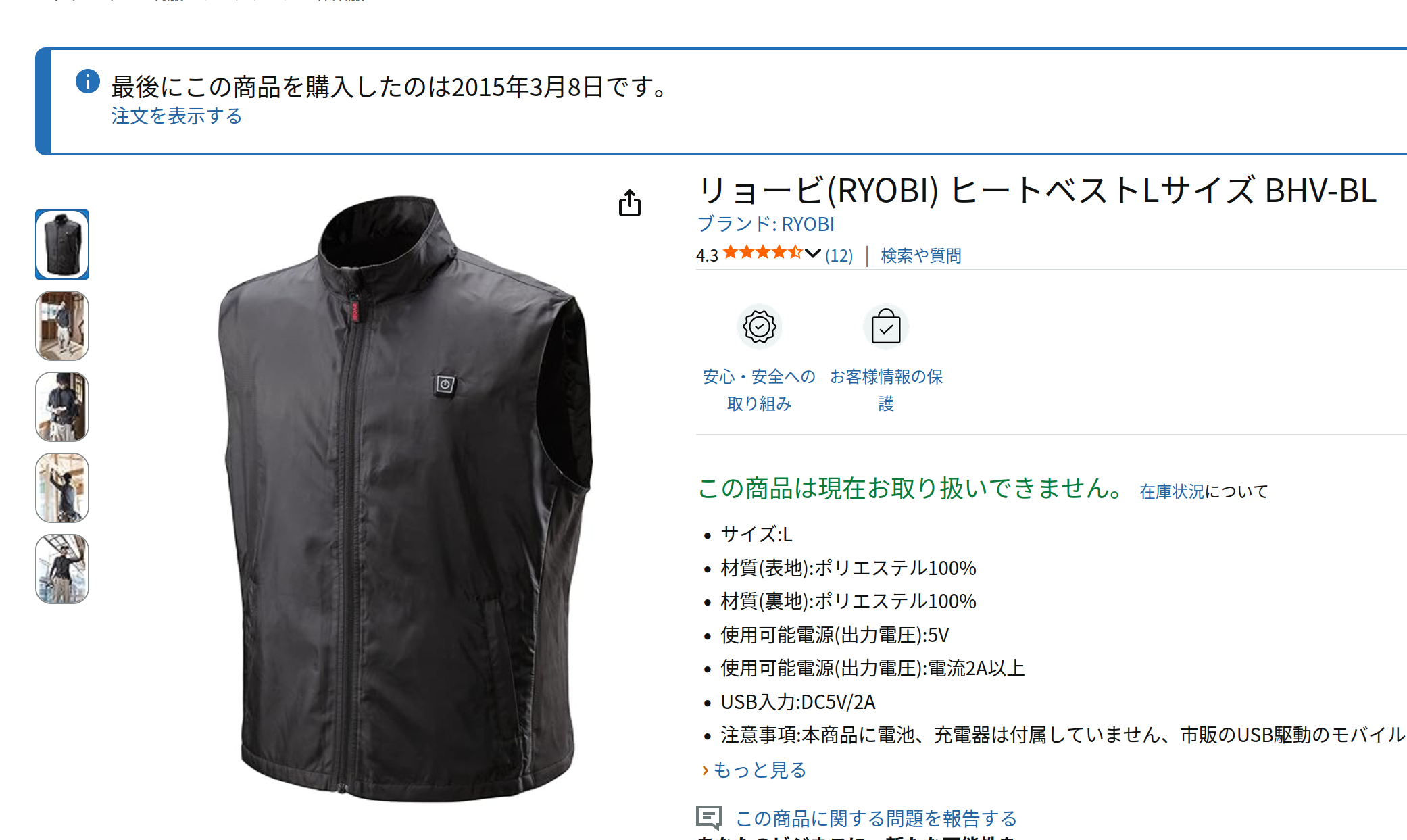Click the star rating icons
The height and width of the screenshot is (840, 1407).
763,253
